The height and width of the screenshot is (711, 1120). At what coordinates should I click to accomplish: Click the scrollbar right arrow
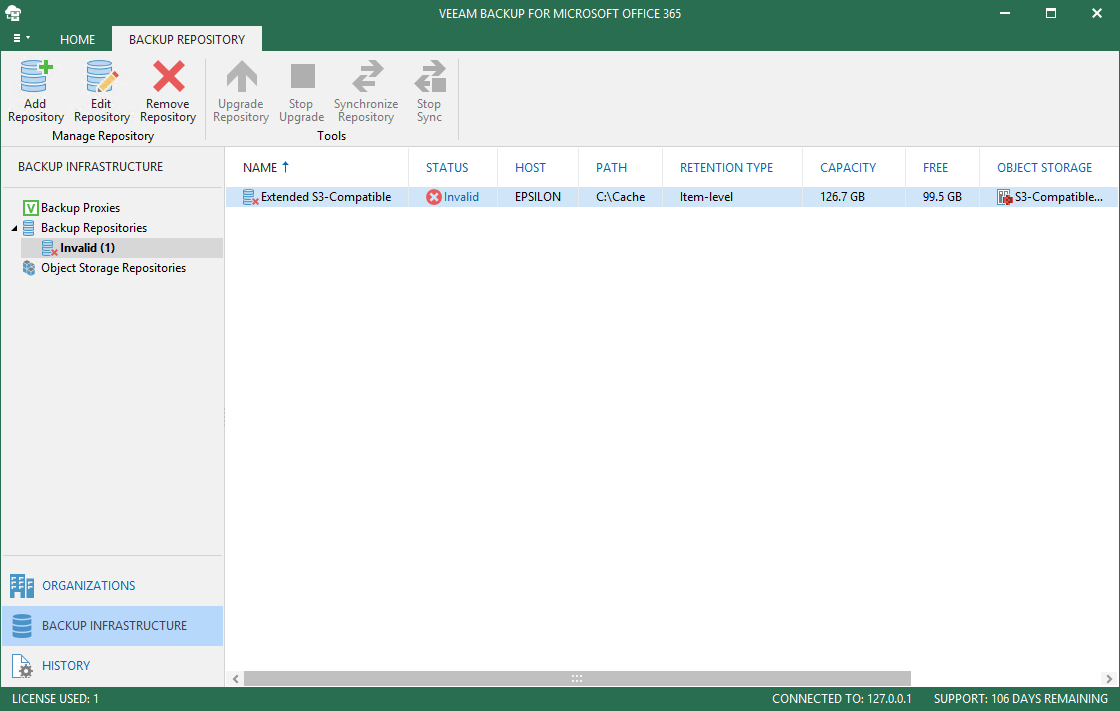[x=1109, y=679]
